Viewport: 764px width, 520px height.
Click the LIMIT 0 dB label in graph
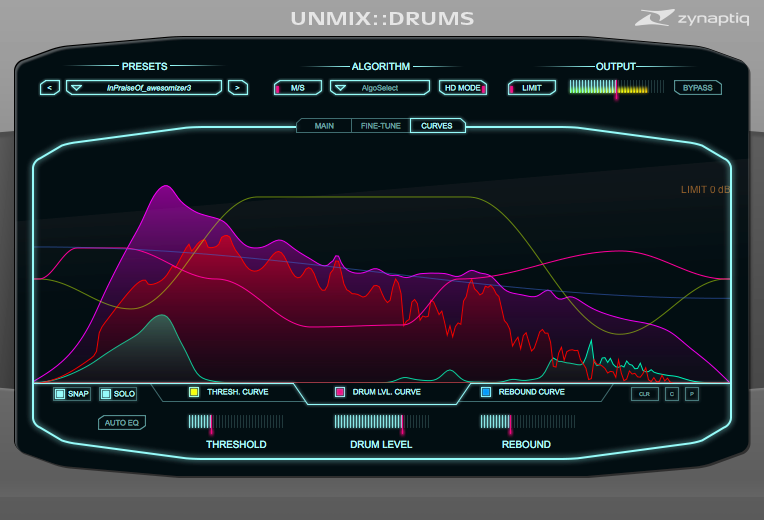(x=705, y=190)
